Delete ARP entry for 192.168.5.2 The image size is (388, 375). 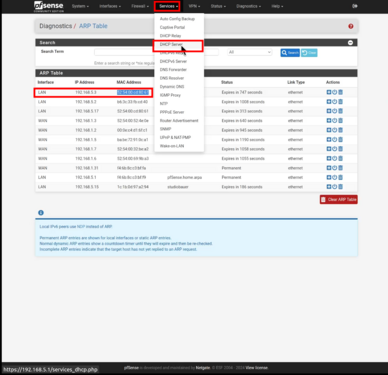(340, 102)
